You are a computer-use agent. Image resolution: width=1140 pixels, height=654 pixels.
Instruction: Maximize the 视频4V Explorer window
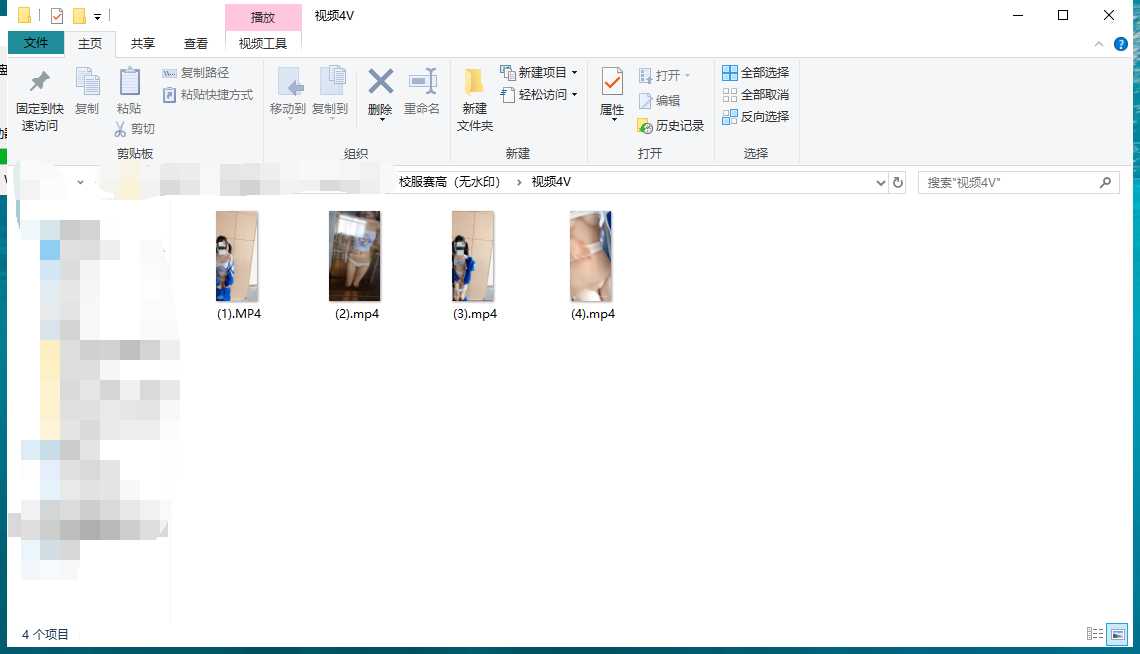[x=1063, y=15]
